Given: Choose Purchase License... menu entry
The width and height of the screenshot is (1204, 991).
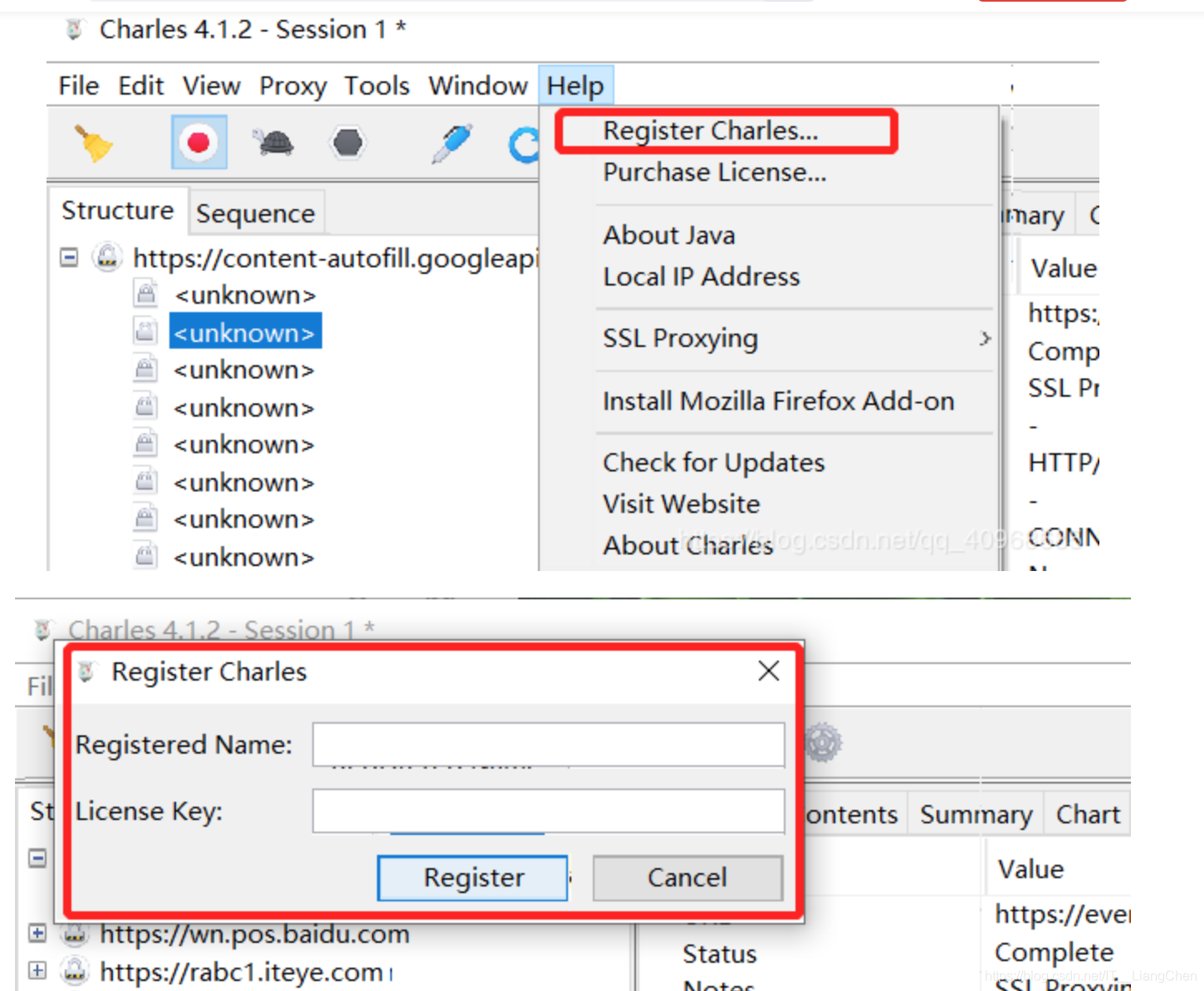Looking at the screenshot, I should point(714,173).
